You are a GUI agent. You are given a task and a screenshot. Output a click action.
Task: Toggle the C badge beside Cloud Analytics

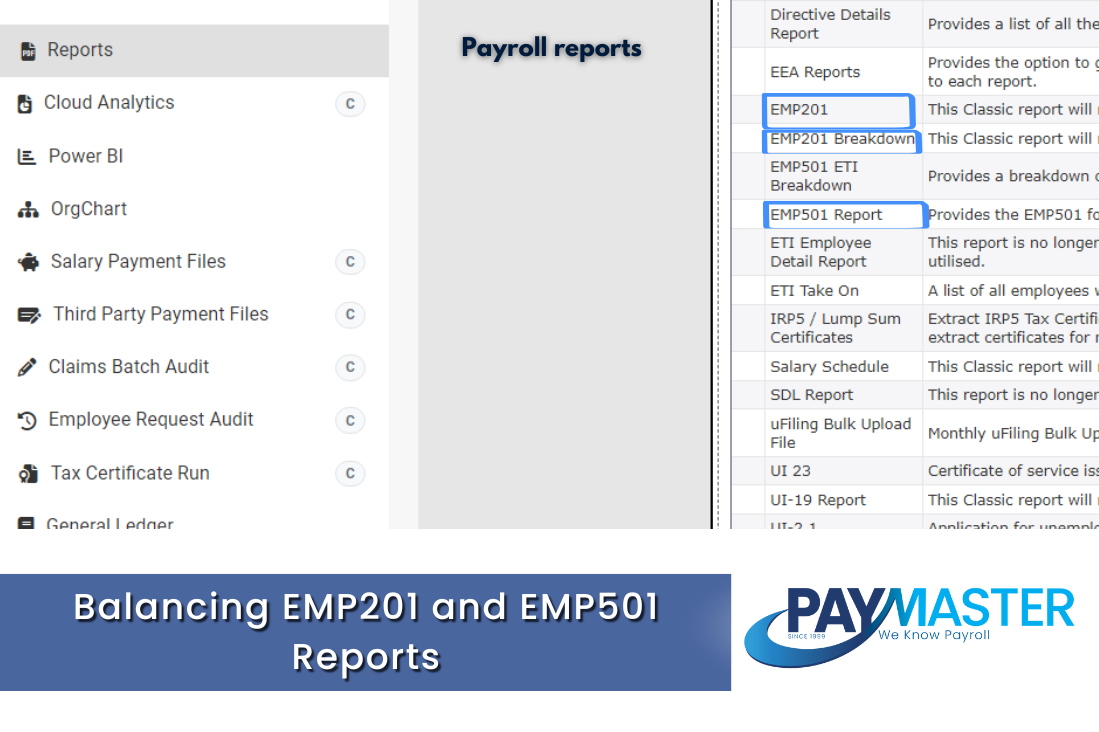[350, 104]
